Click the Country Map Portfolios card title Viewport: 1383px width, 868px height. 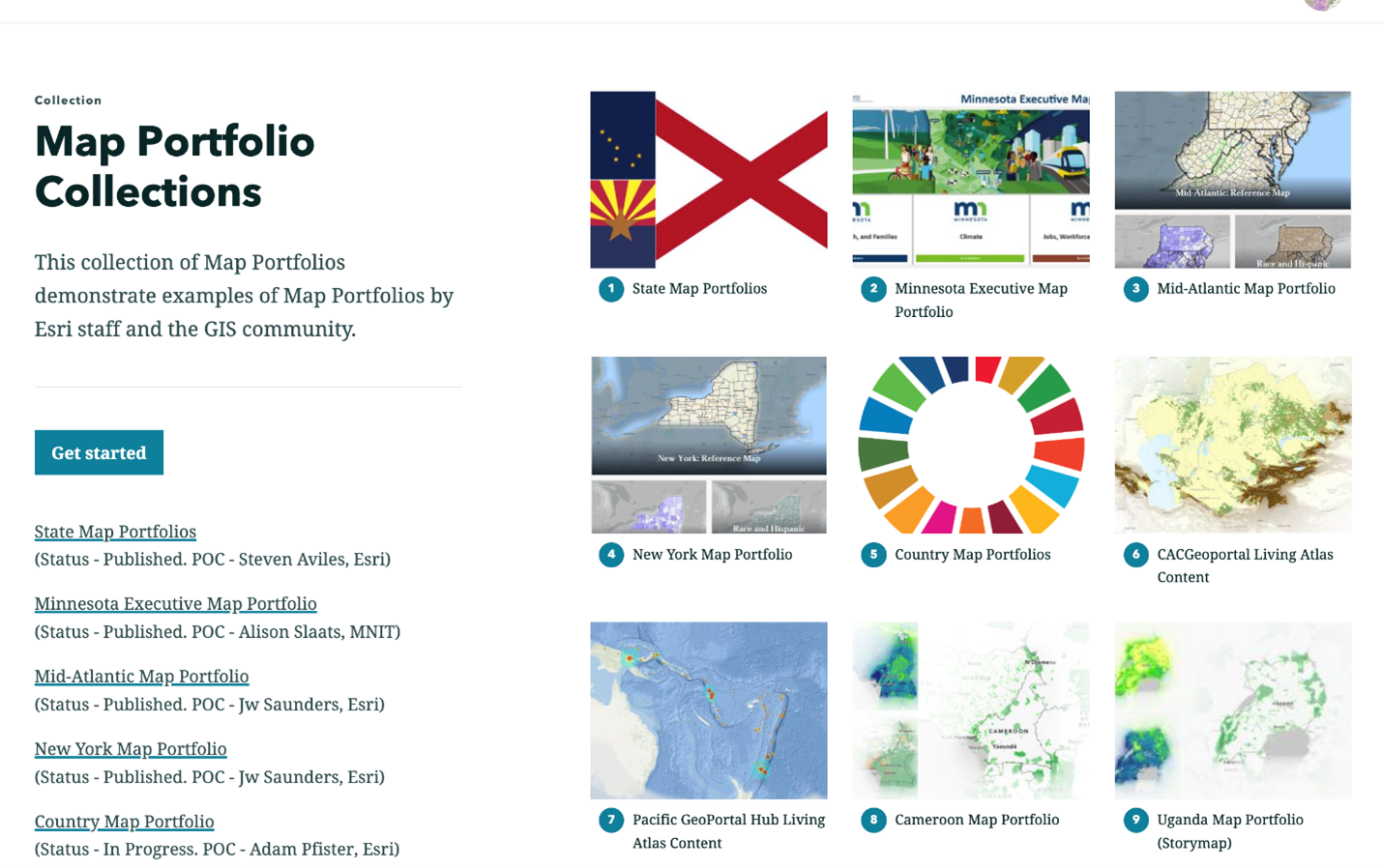point(972,554)
